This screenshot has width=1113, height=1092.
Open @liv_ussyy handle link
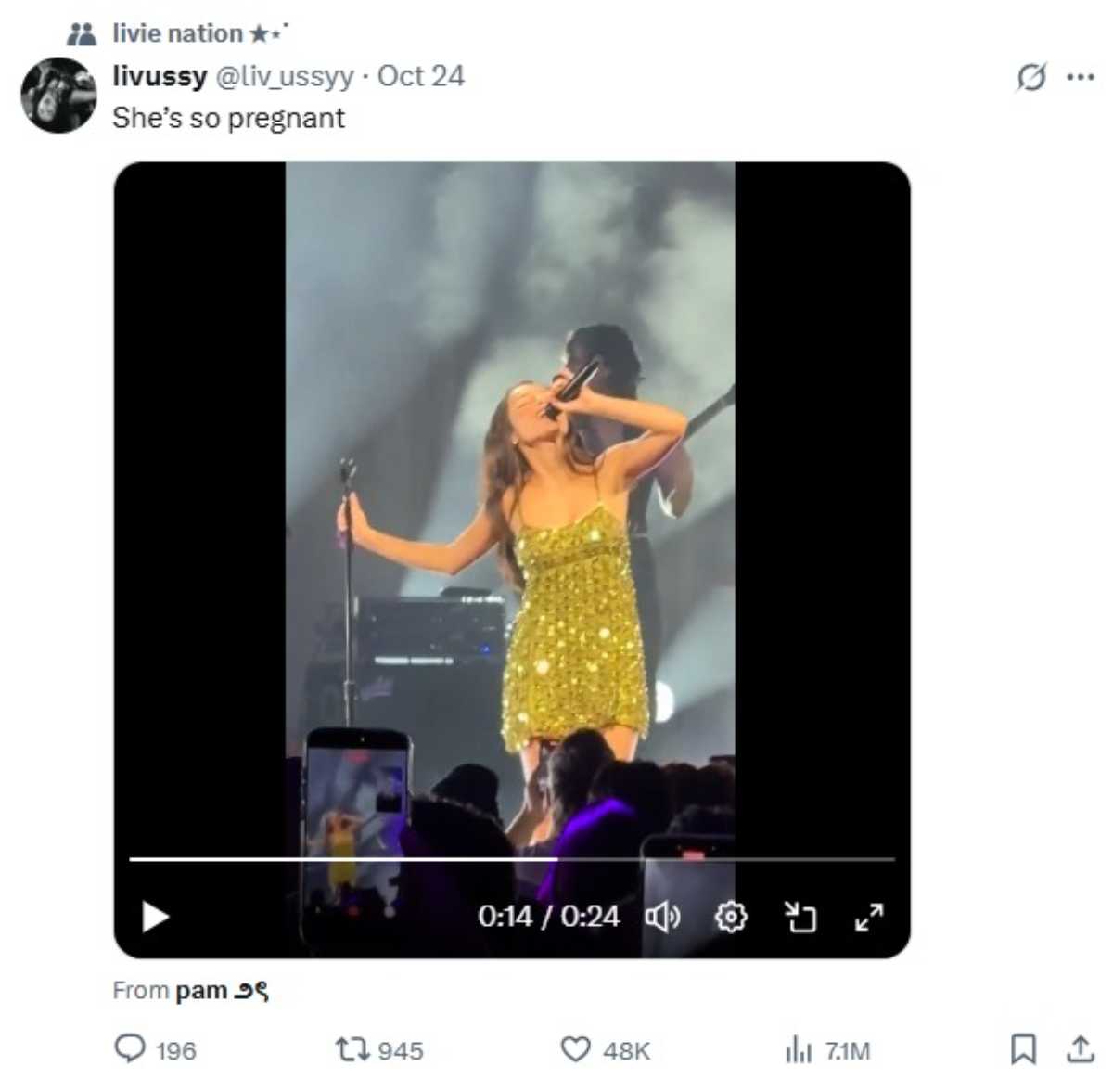284,76
